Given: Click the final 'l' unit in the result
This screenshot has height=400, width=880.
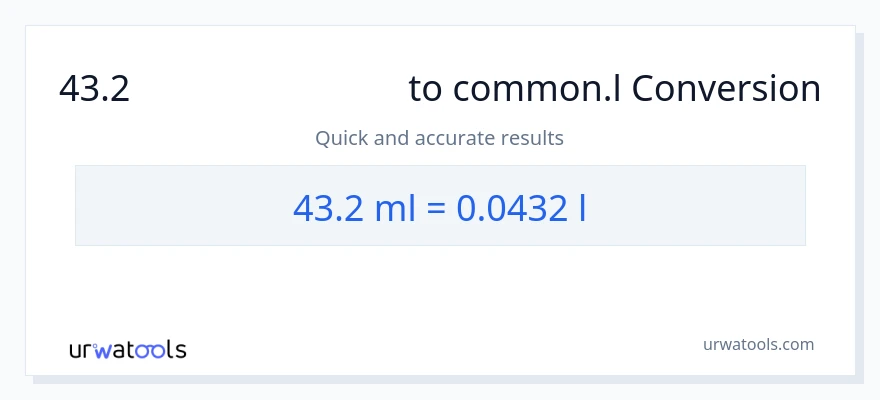Looking at the screenshot, I should click(x=582, y=207).
